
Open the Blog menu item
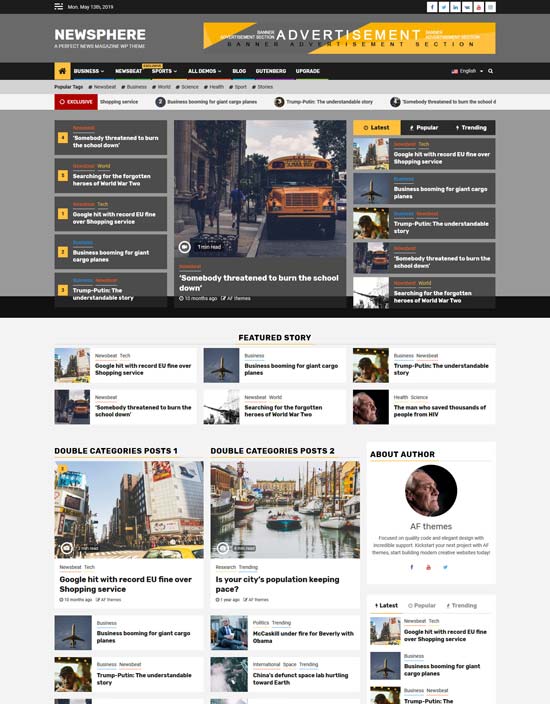tap(239, 71)
